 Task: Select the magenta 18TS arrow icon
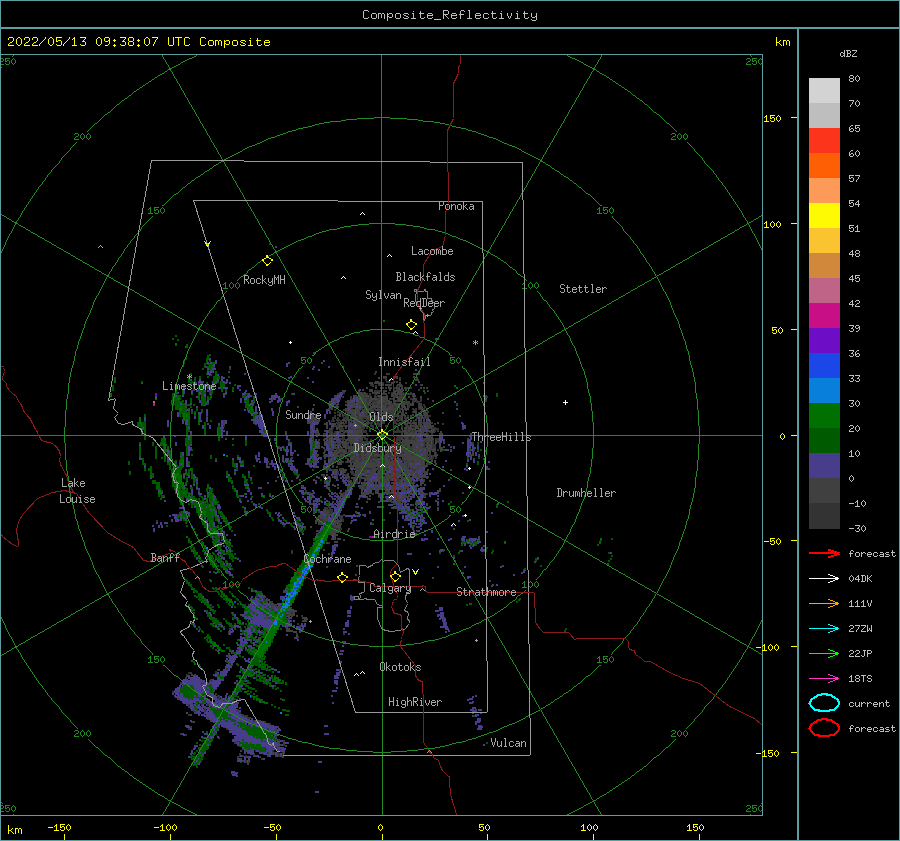824,679
